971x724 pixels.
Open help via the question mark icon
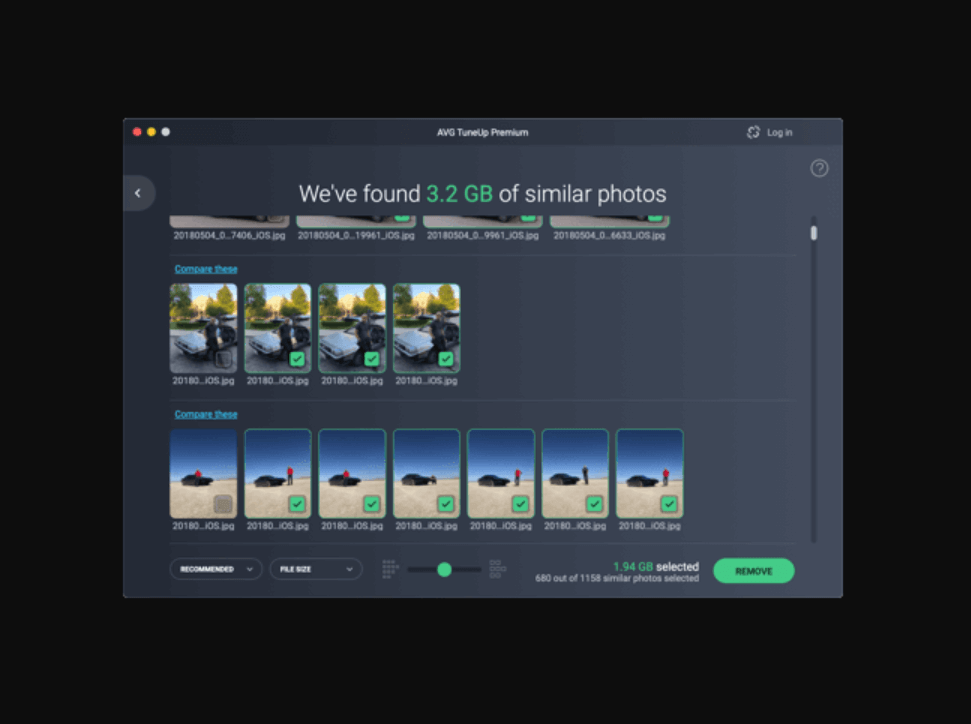tap(820, 168)
